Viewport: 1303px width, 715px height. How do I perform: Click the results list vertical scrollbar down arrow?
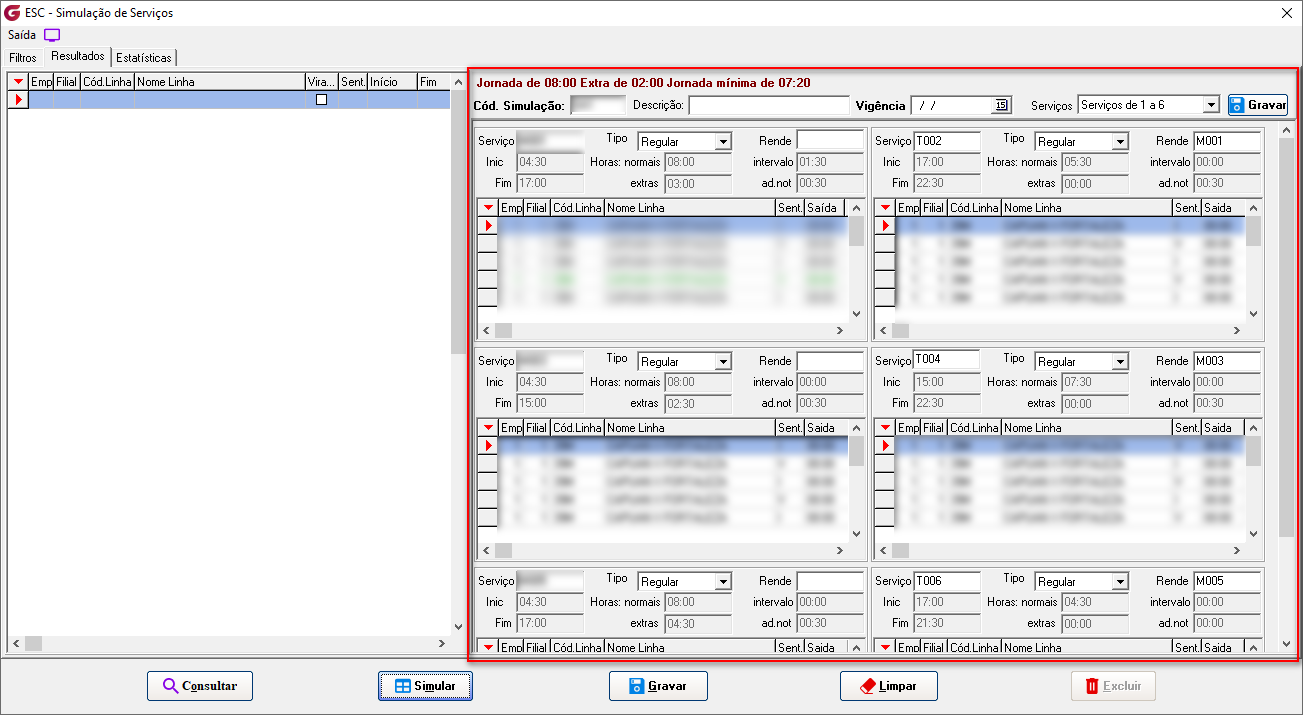459,627
